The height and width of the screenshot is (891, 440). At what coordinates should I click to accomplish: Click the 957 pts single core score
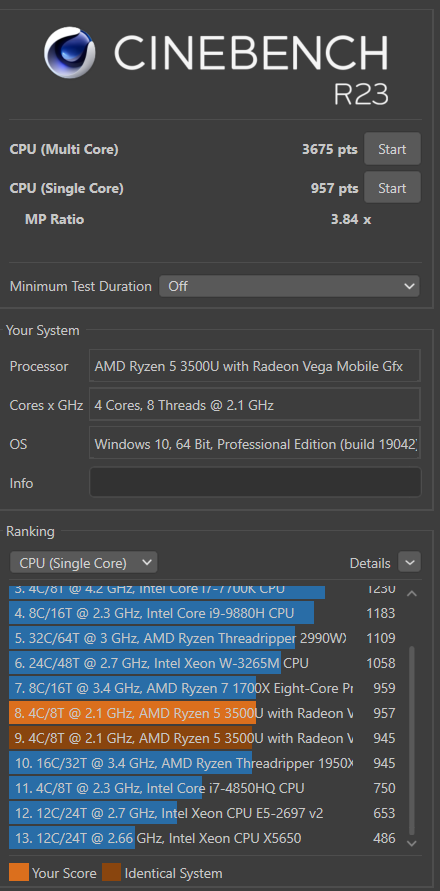click(x=334, y=188)
